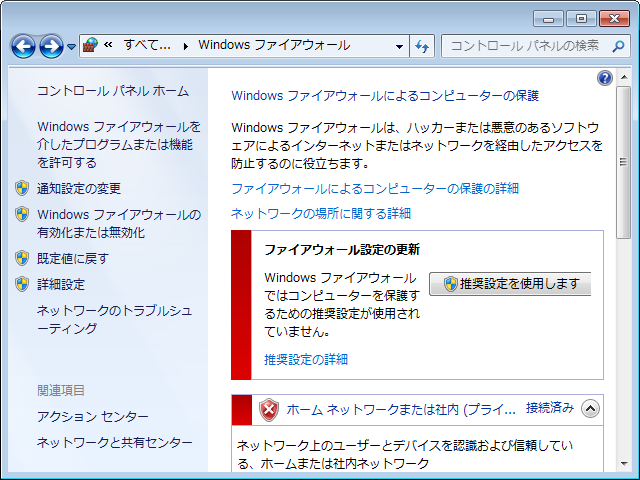Image resolution: width=640 pixels, height=480 pixels.
Task: Click shield icon beside 通知設定の変更
Action: (x=22, y=188)
